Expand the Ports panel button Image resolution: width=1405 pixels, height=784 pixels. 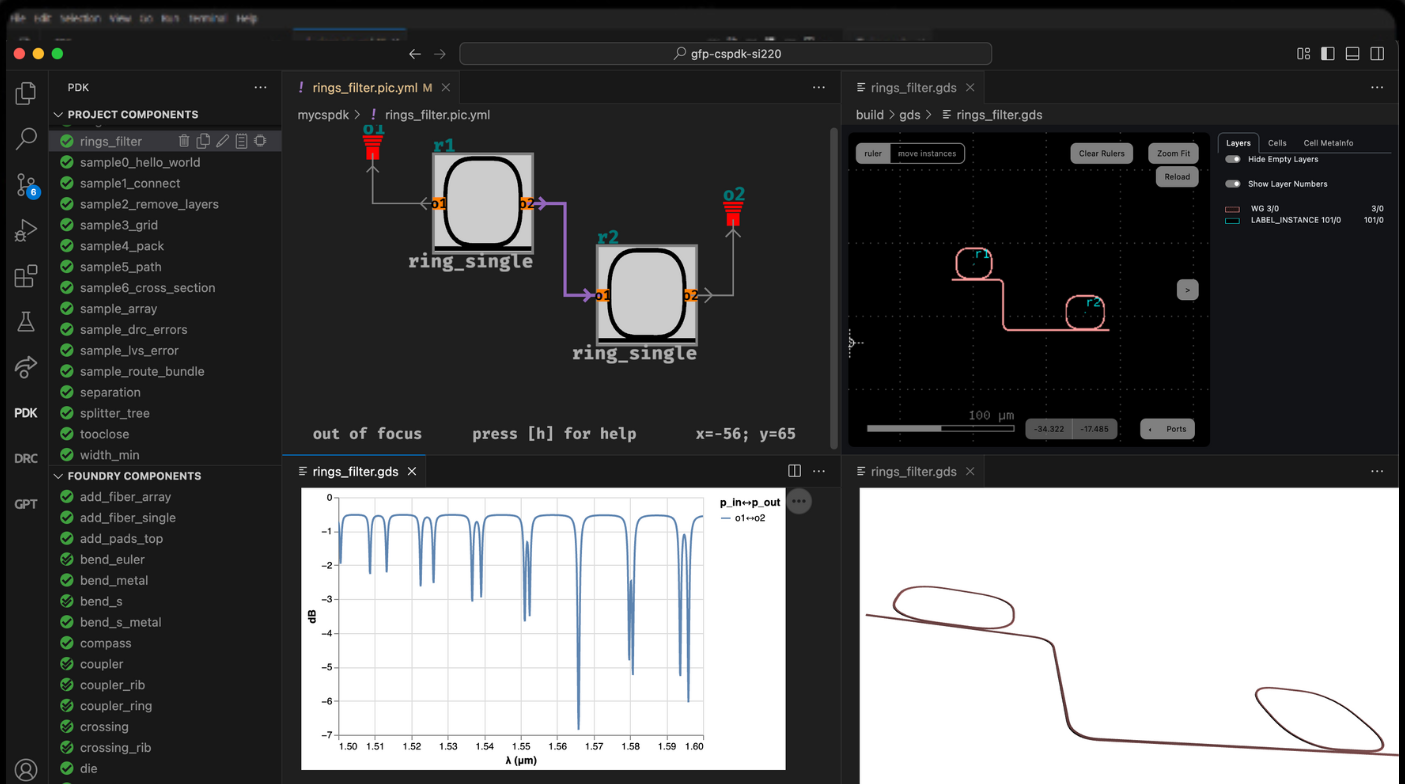[1167, 429]
